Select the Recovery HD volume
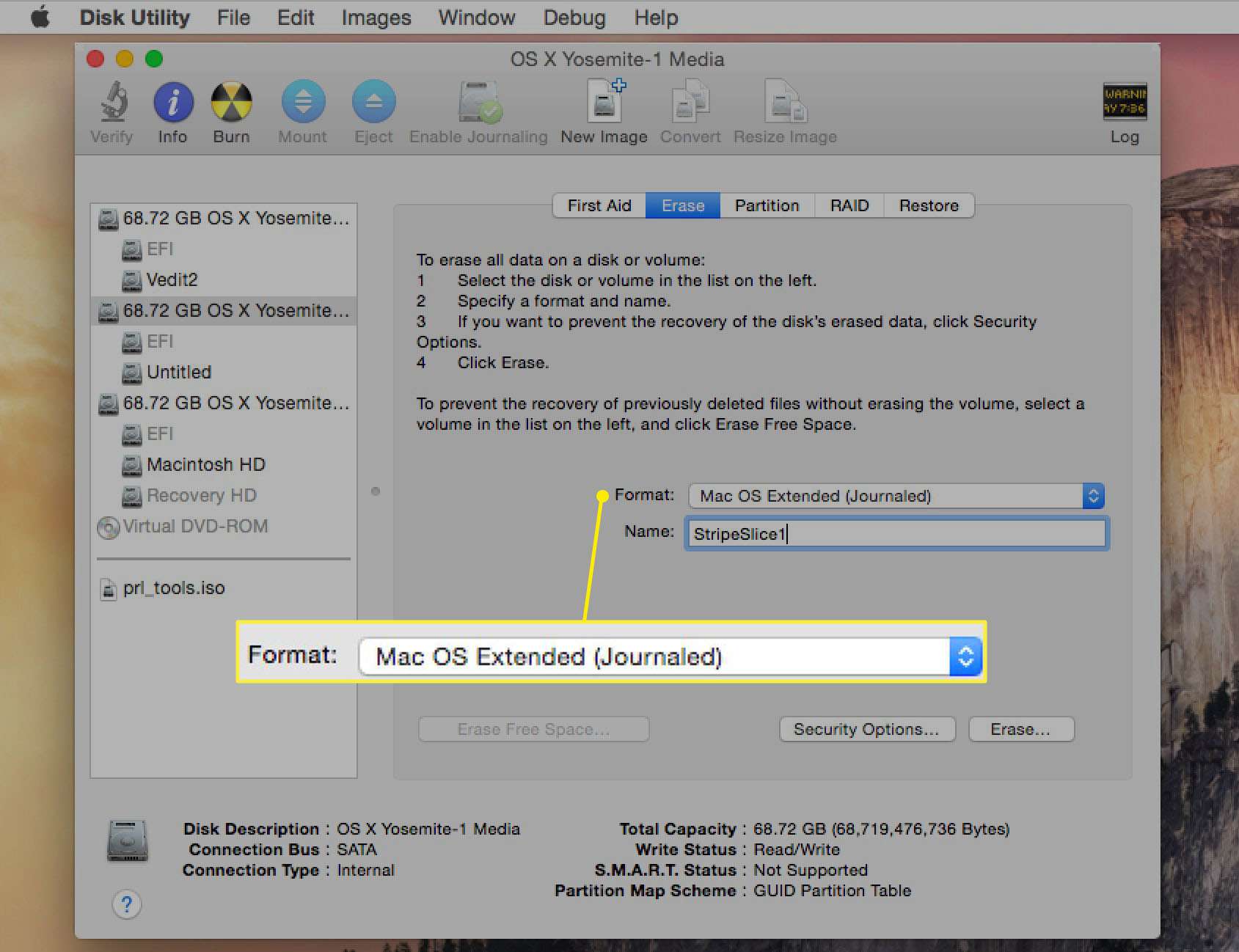The image size is (1239, 952). [201, 496]
